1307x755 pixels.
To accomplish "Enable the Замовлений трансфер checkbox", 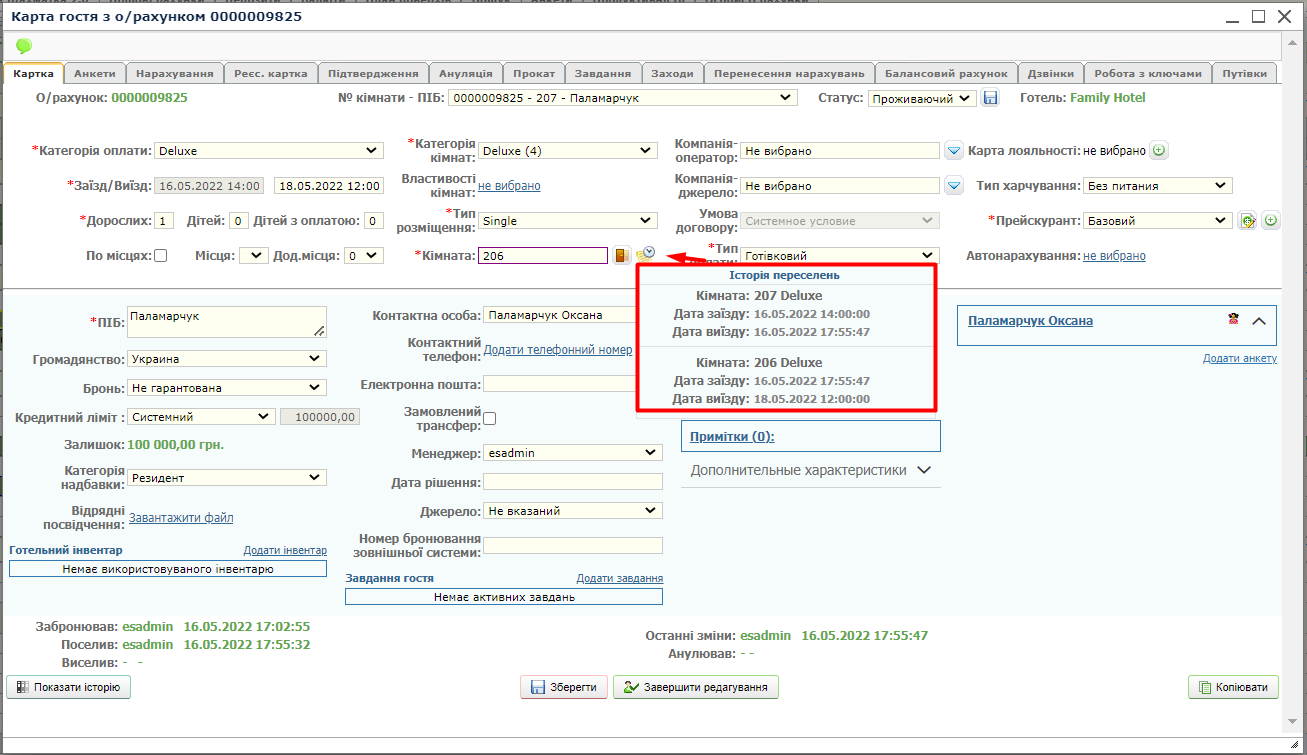I will tap(490, 418).
